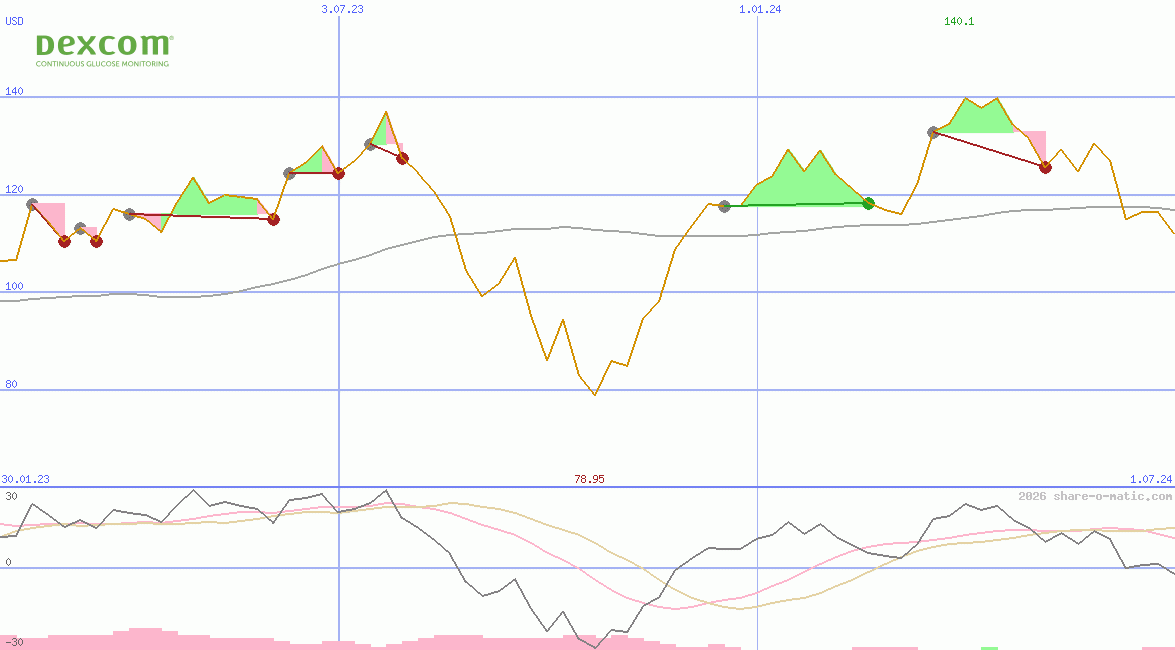The height and width of the screenshot is (650, 1175).
Task: Click the green 140.1 profit label
Action: click(x=958, y=21)
